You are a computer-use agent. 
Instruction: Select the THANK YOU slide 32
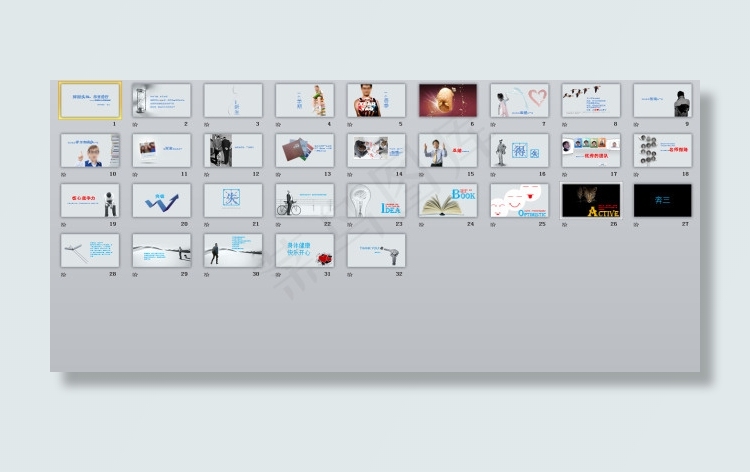[376, 250]
